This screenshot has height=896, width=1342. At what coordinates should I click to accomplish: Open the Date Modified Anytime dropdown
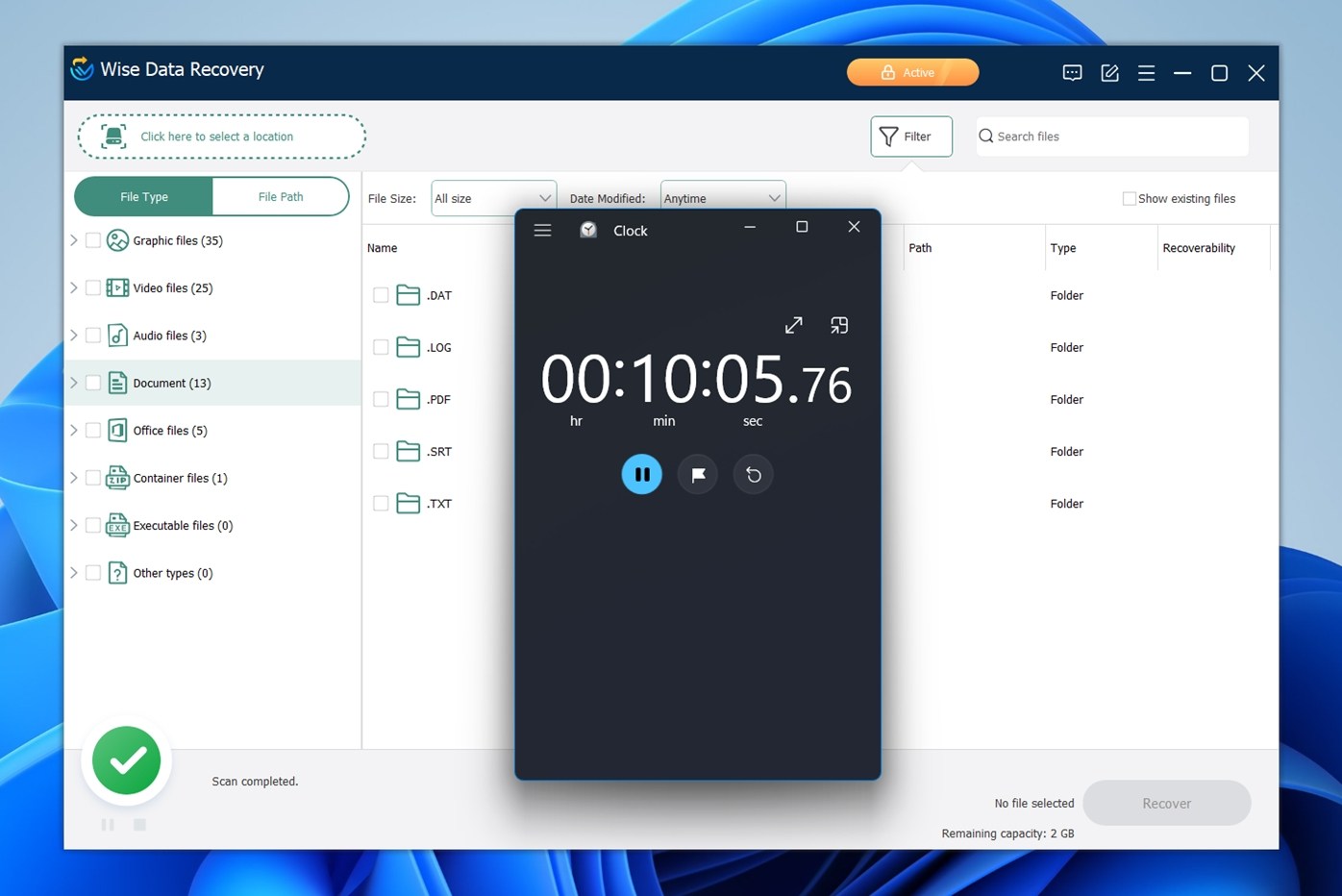723,198
